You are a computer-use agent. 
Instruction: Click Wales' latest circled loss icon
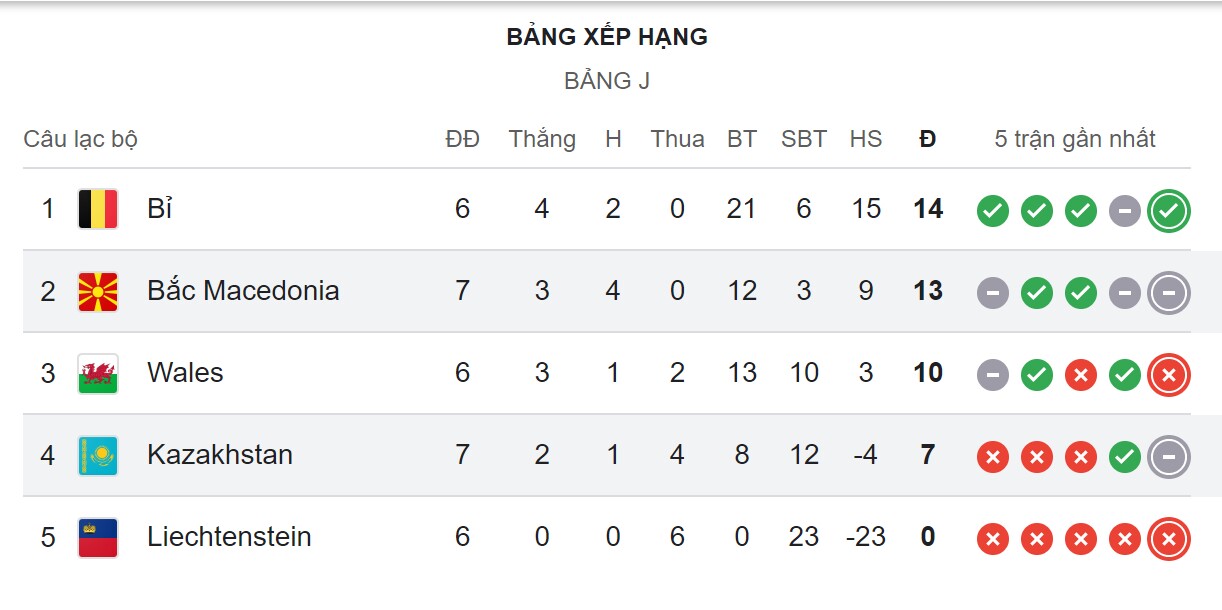1168,374
